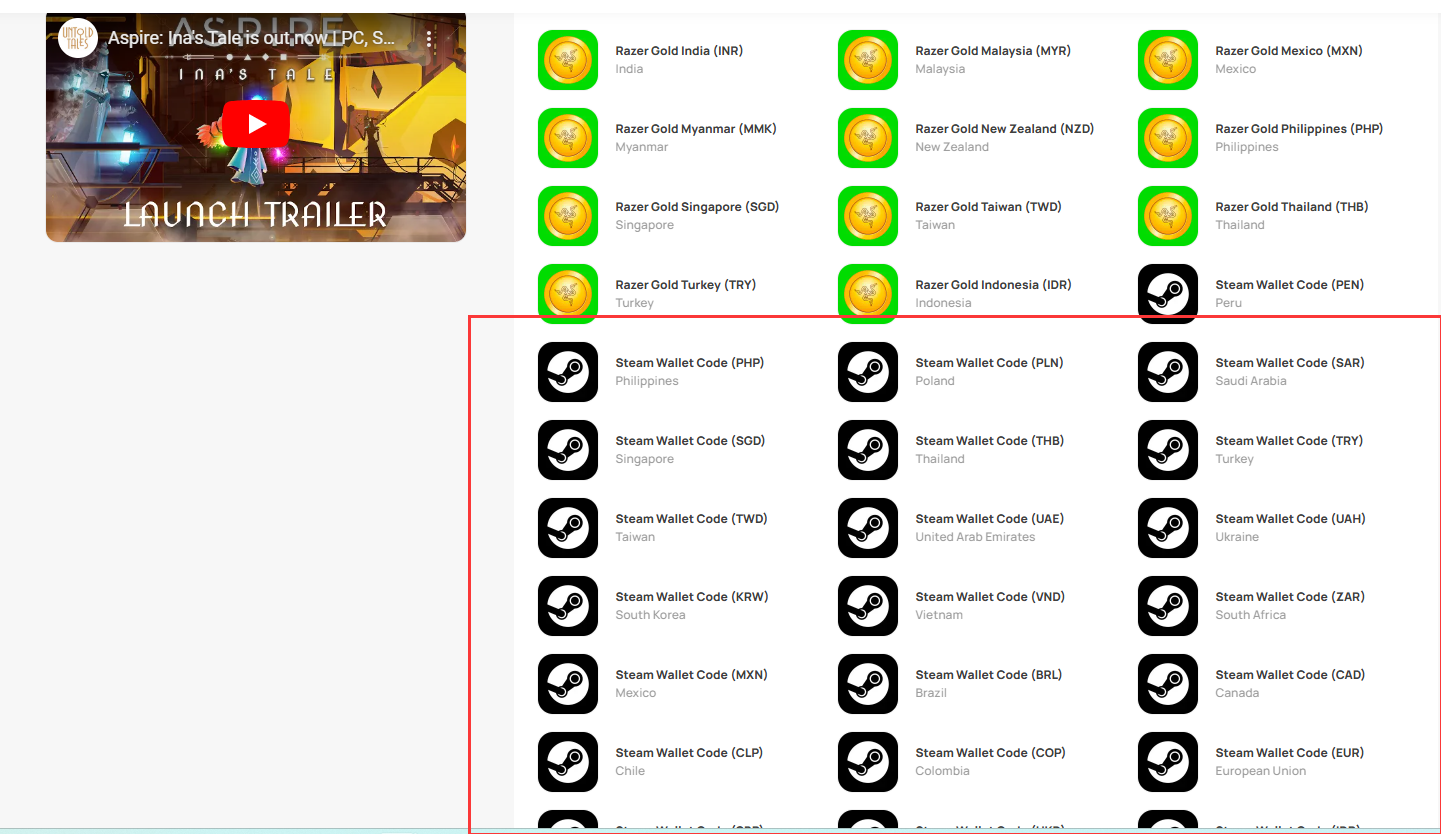Screen dimensions: 1441x834
Task: Click the Razer Gold Taiwan coin icon
Action: tap(868, 216)
